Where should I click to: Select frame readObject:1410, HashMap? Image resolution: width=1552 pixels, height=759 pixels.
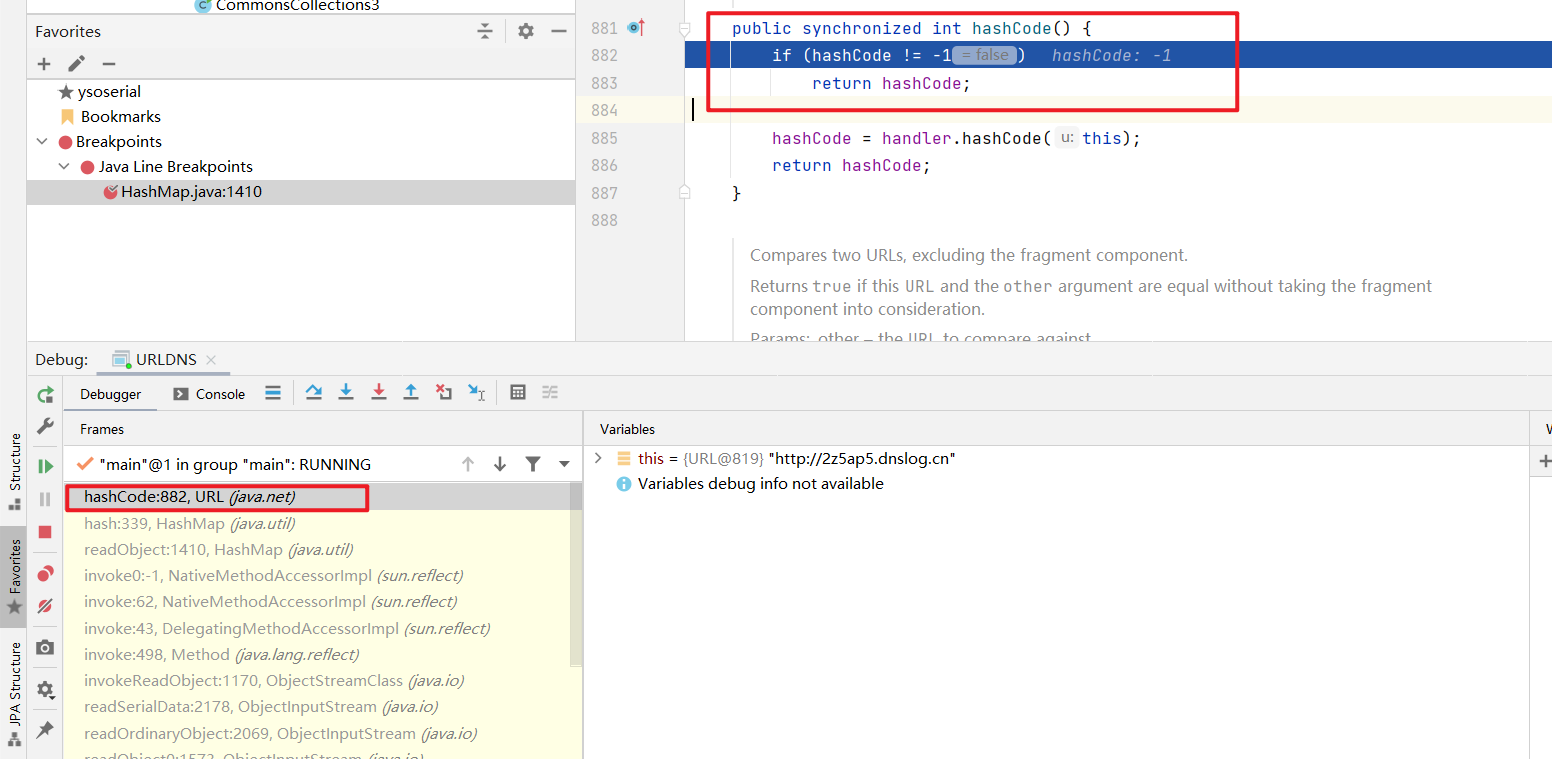(317, 549)
